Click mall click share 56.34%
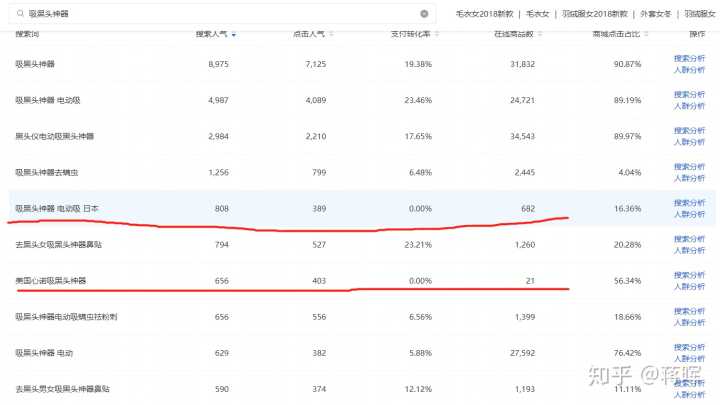 click(x=627, y=281)
